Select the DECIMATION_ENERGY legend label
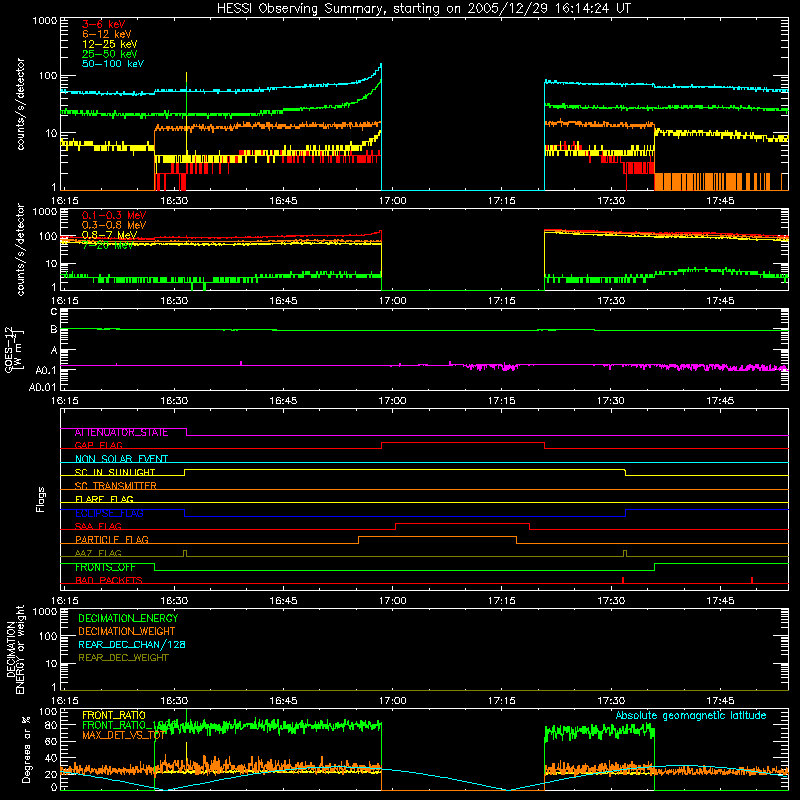The width and height of the screenshot is (800, 800). point(128,618)
